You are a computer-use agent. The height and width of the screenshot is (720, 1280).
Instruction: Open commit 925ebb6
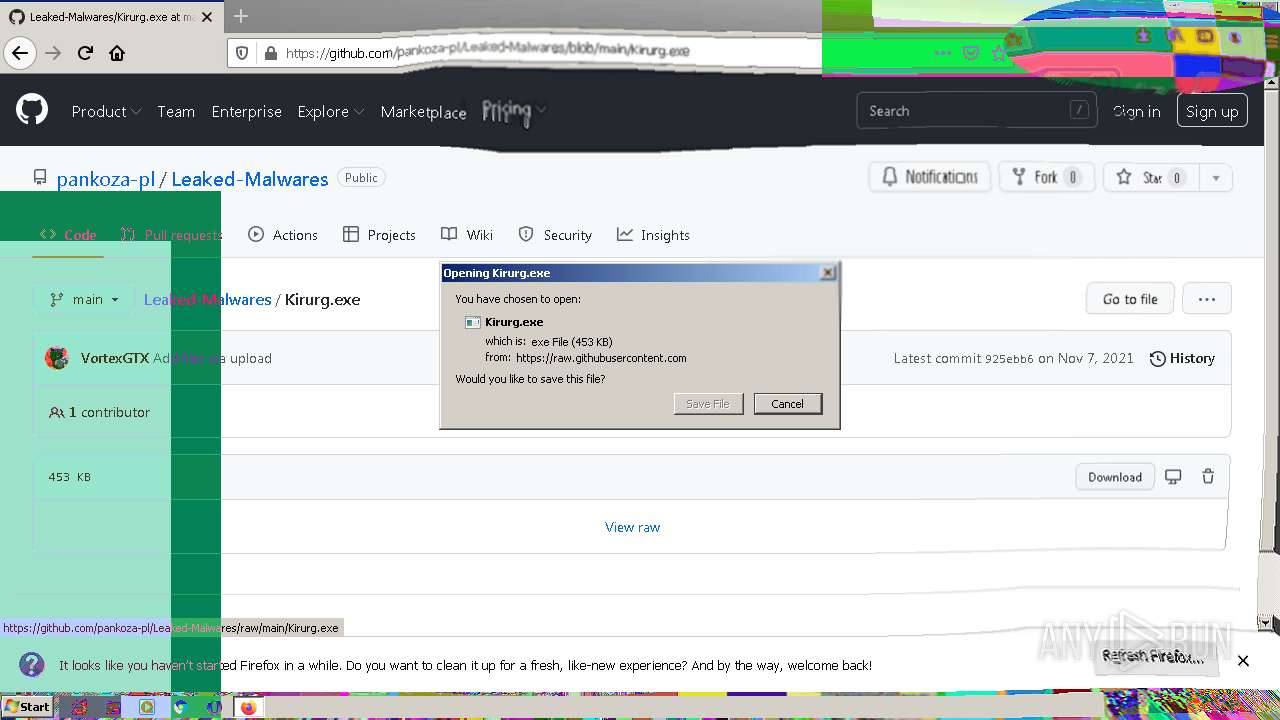pyautogui.click(x=1009, y=358)
